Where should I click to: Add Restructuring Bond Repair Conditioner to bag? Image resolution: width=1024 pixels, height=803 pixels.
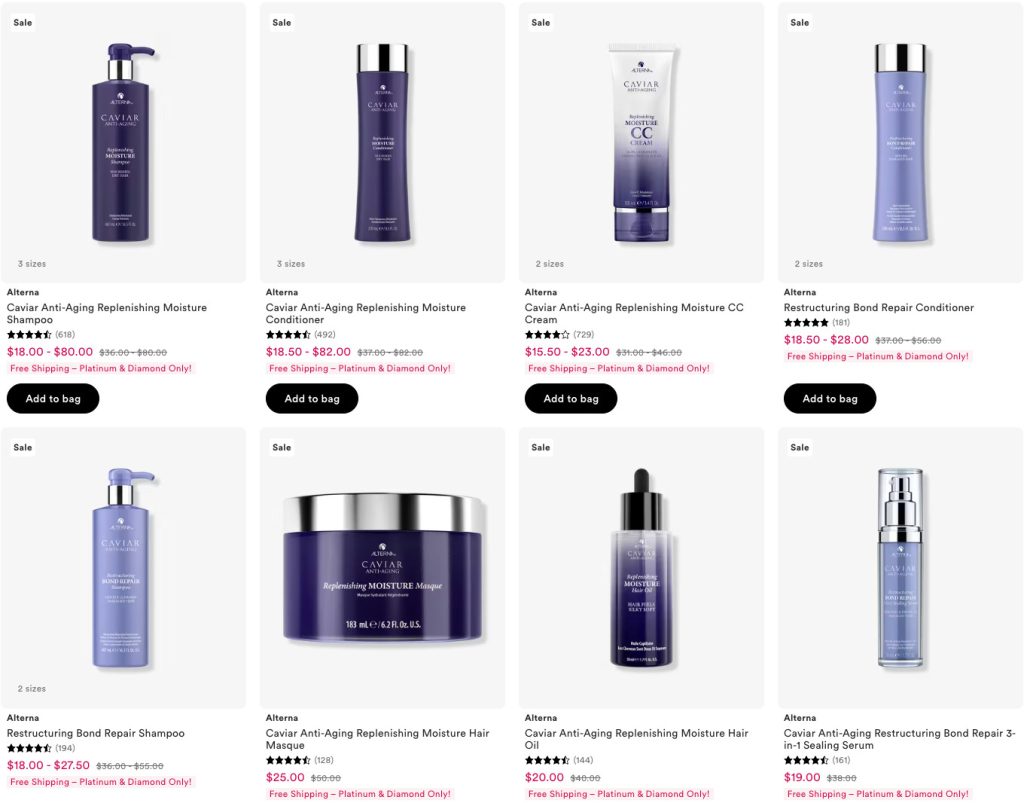click(x=829, y=398)
